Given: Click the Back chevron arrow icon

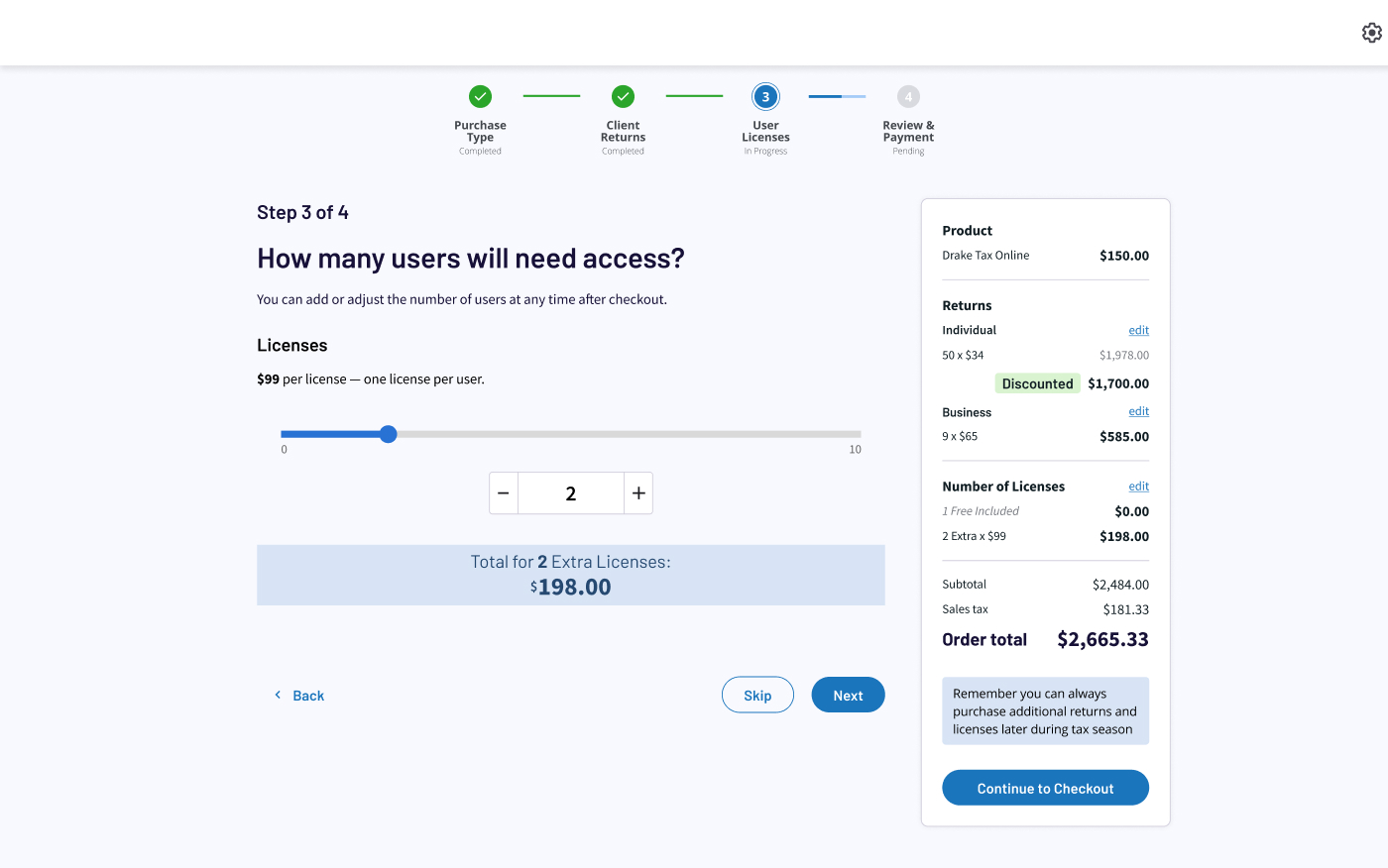Looking at the screenshot, I should click(x=278, y=695).
